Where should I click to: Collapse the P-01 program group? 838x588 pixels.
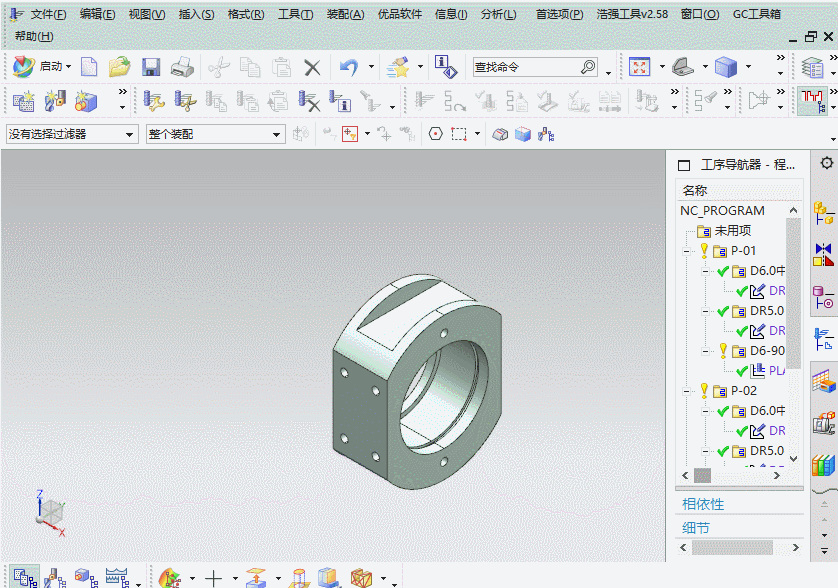pos(687,251)
